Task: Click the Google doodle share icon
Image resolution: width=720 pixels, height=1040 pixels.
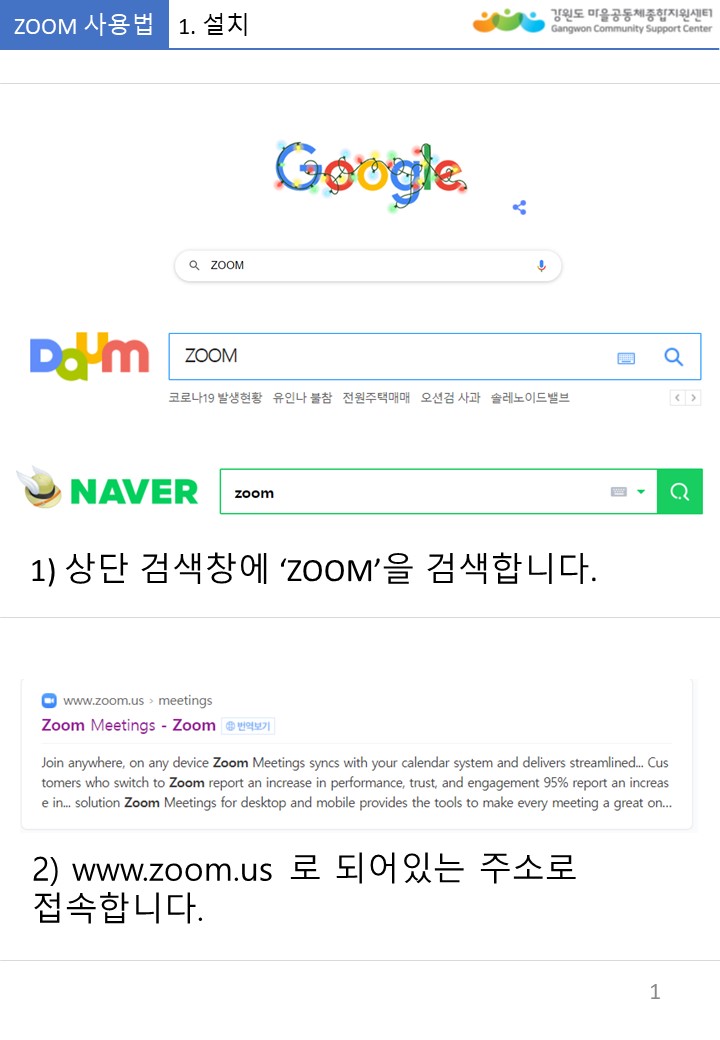Action: click(520, 208)
